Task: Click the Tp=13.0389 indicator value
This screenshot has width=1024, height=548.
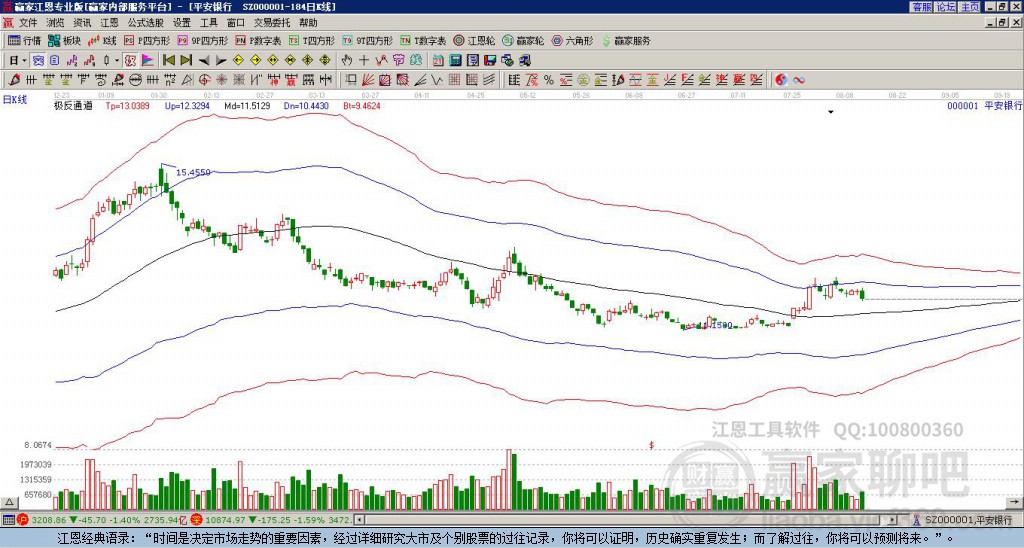Action: click(x=127, y=105)
